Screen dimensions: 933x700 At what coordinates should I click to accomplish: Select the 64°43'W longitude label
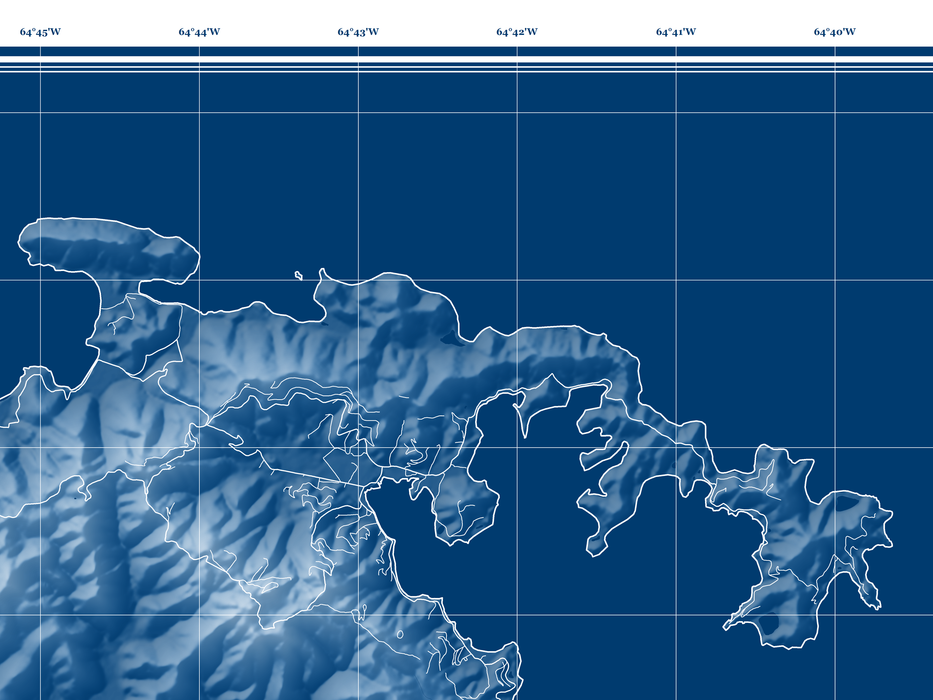pyautogui.click(x=358, y=32)
